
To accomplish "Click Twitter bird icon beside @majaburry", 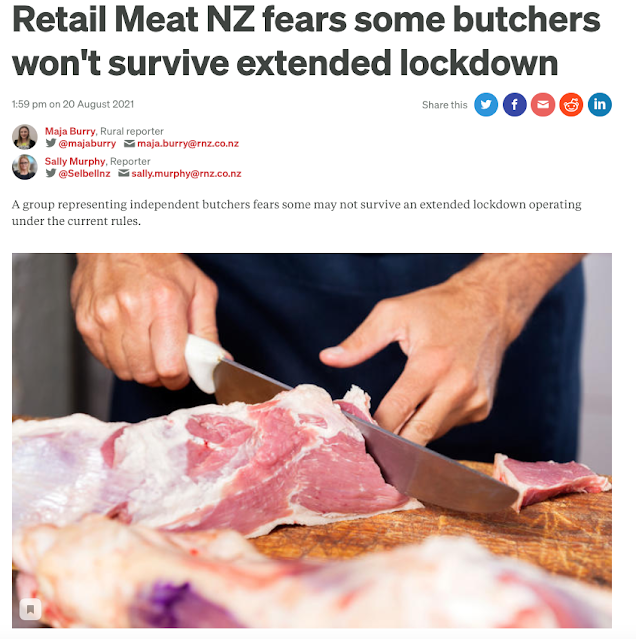I will tap(51, 143).
